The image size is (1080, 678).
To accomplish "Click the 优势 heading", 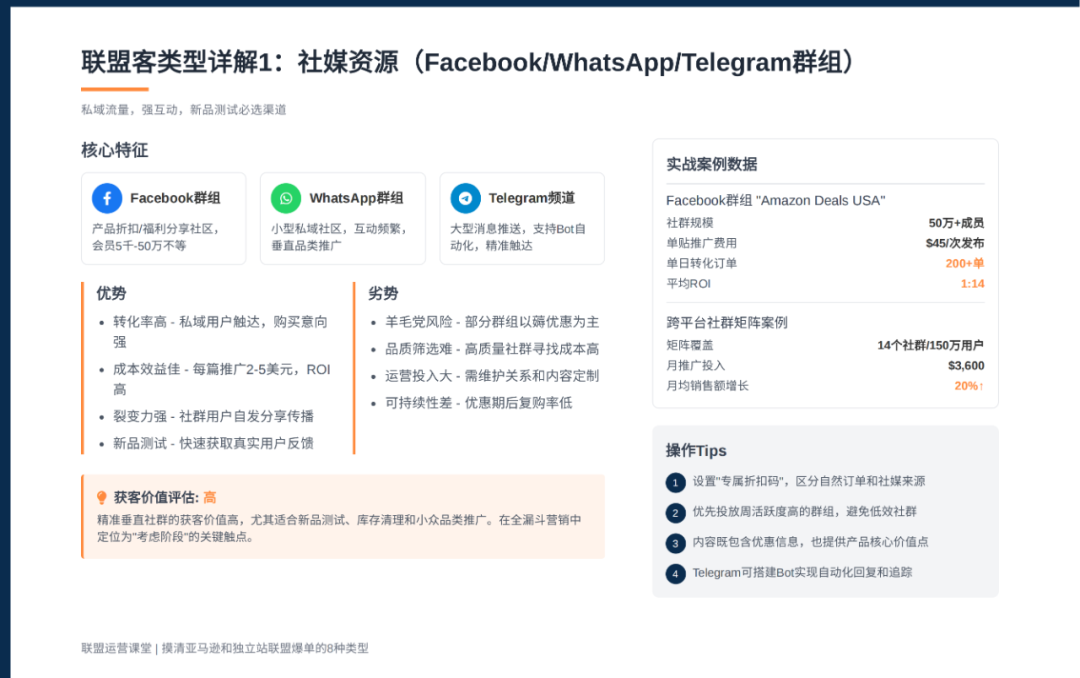I will [x=111, y=293].
